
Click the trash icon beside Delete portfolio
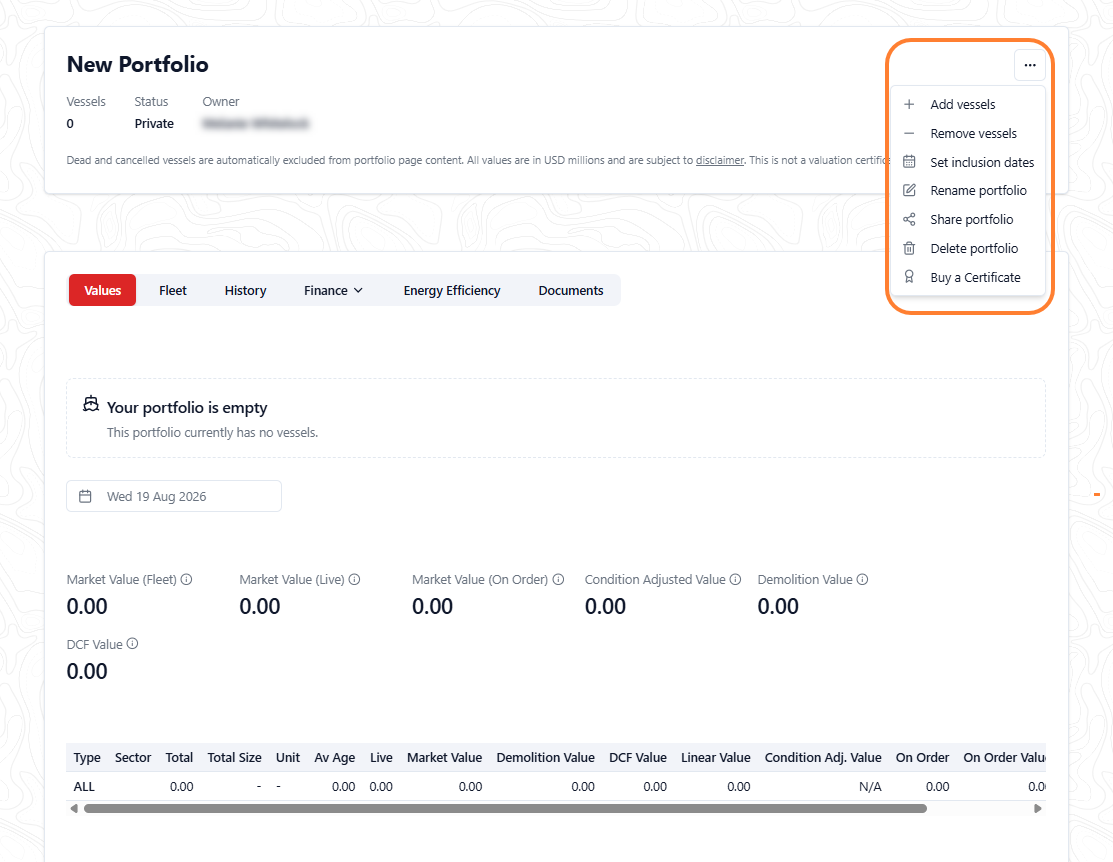909,249
